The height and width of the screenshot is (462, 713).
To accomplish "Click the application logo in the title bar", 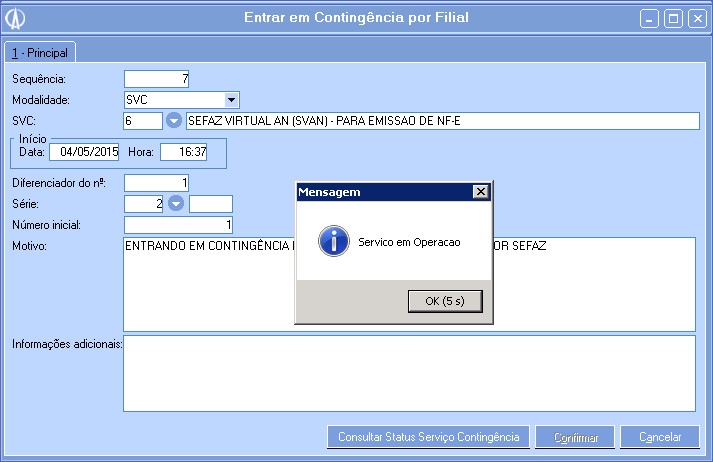I will (17, 18).
